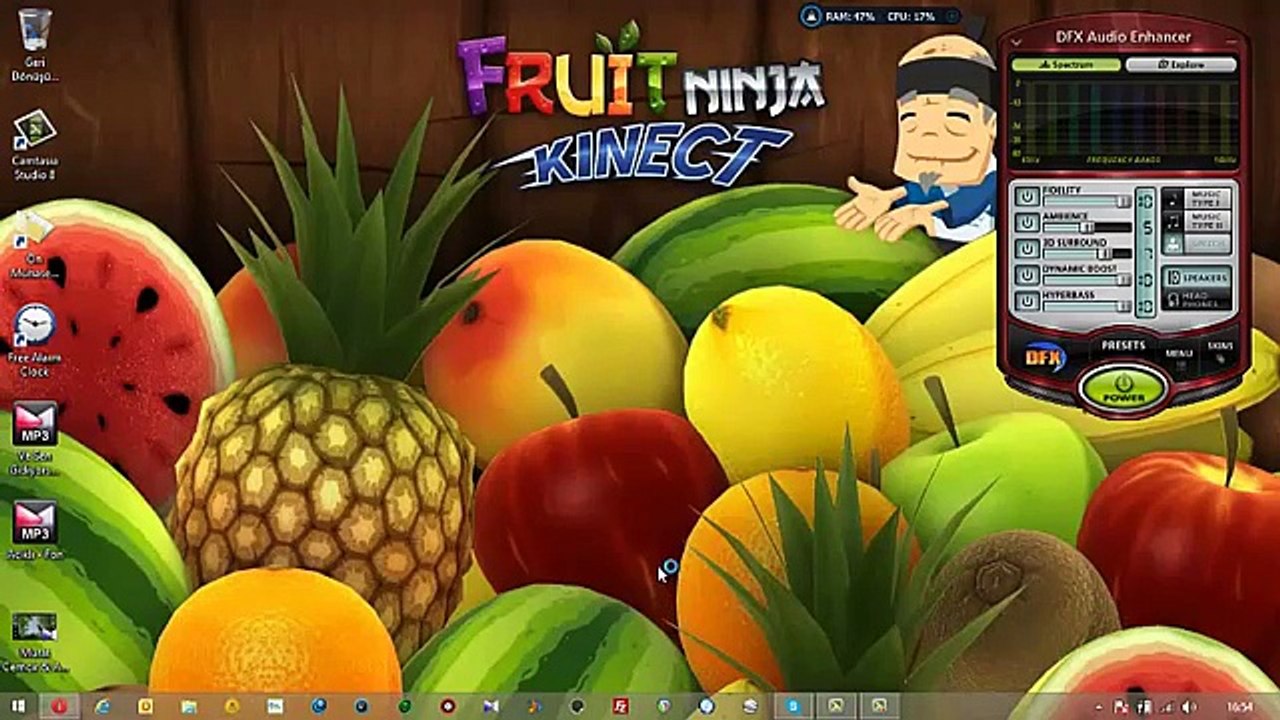Click the green DFX Power button
Image resolution: width=1280 pixels, height=720 pixels.
coord(1123,388)
